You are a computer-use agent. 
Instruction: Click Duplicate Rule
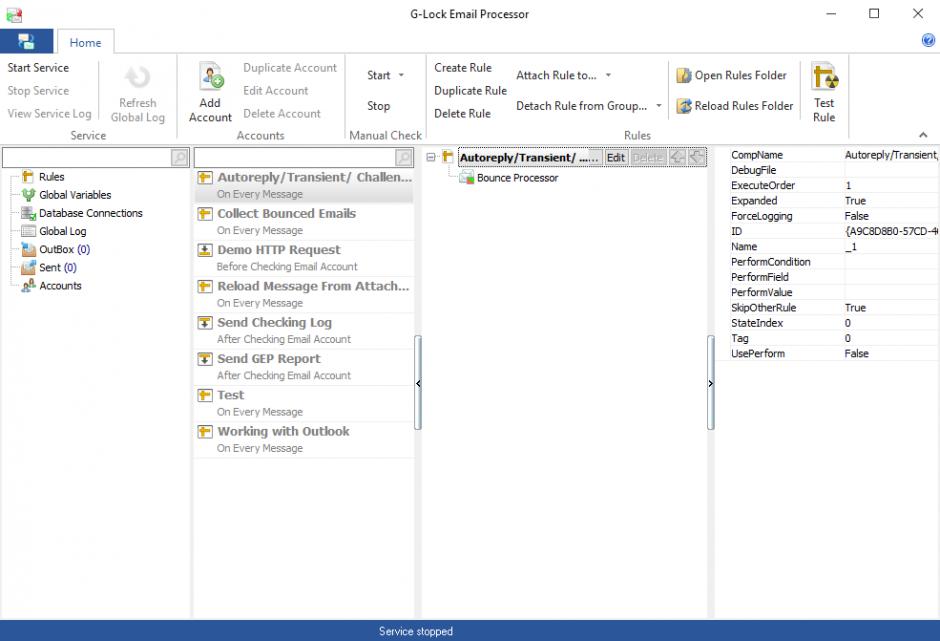click(471, 91)
